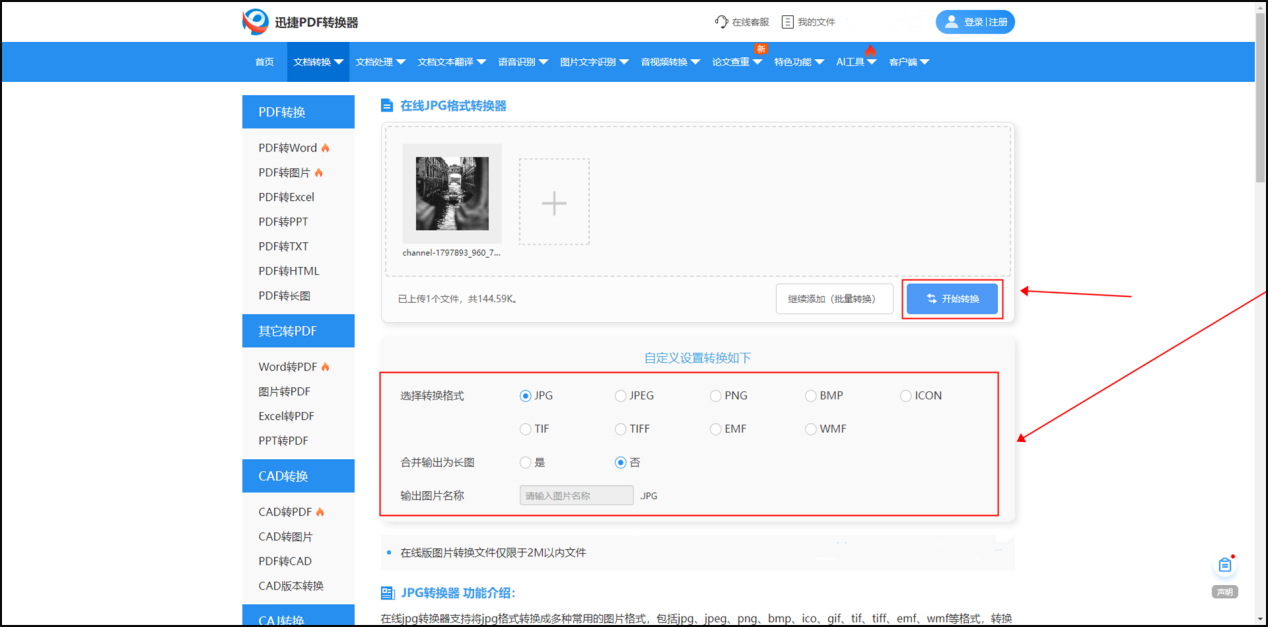Click the flame icon on AI工具
The width and height of the screenshot is (1268, 627).
coord(869,52)
